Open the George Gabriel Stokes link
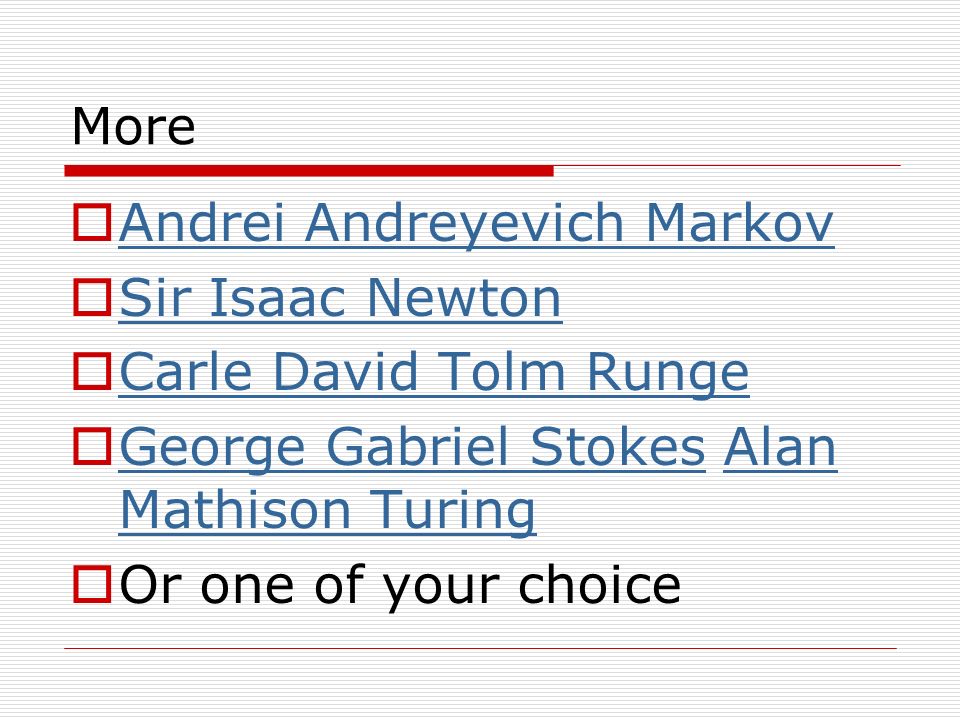Image resolution: width=960 pixels, height=720 pixels. [412, 448]
